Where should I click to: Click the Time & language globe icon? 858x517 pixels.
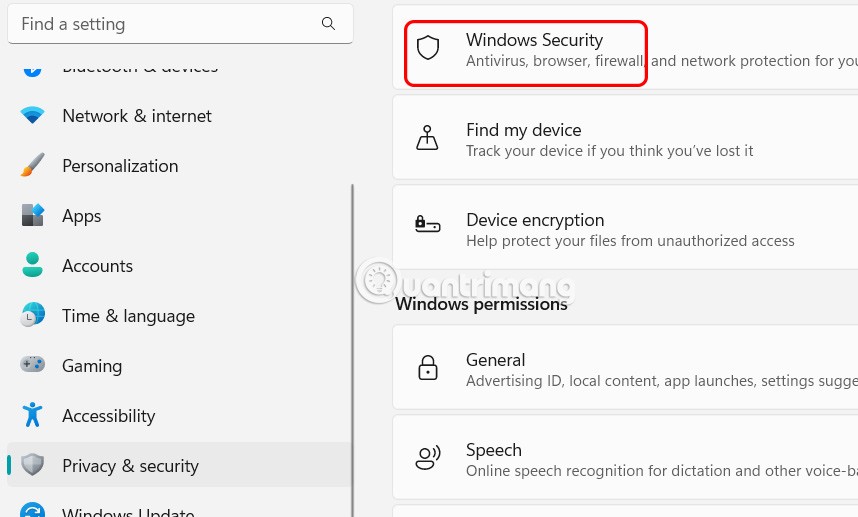point(33,316)
